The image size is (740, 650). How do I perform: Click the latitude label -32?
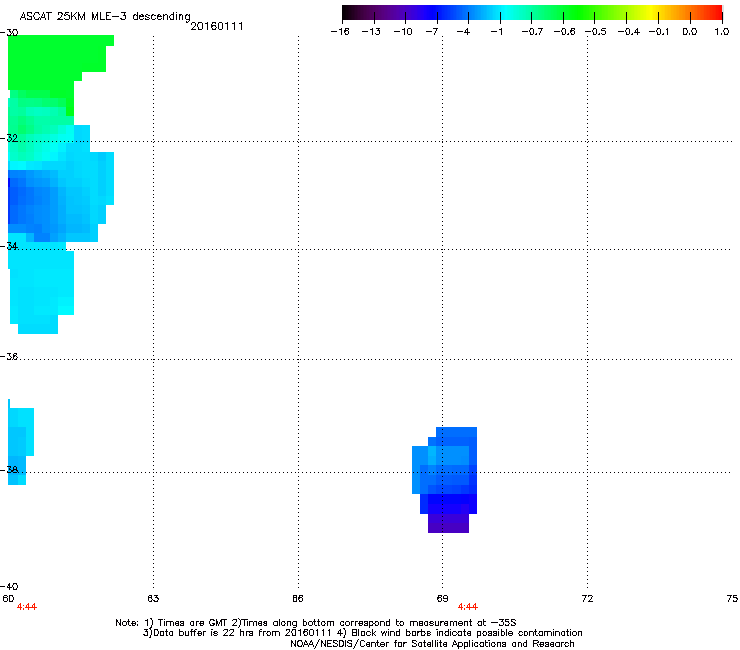point(9,138)
